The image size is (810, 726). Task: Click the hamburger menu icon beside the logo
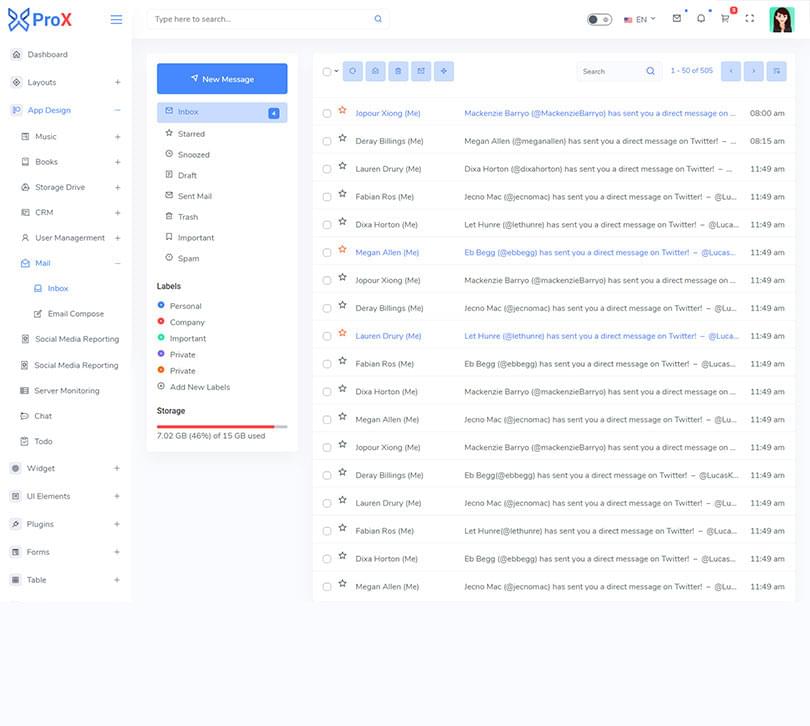(x=117, y=19)
